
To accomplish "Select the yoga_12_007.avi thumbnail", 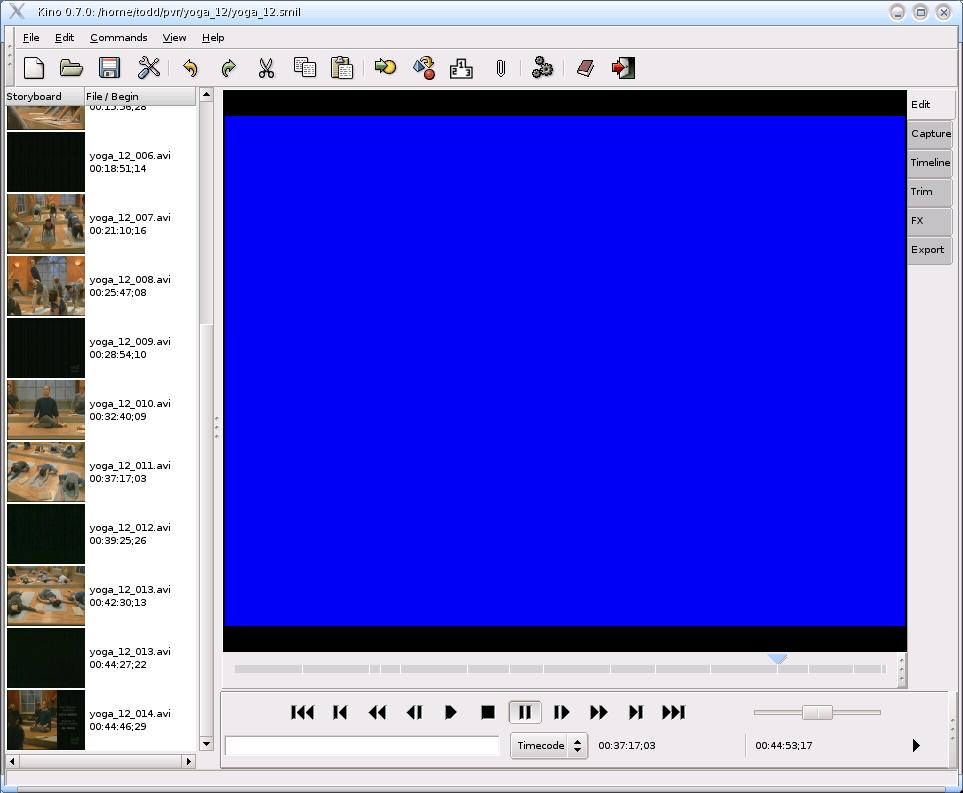I will tap(46, 224).
